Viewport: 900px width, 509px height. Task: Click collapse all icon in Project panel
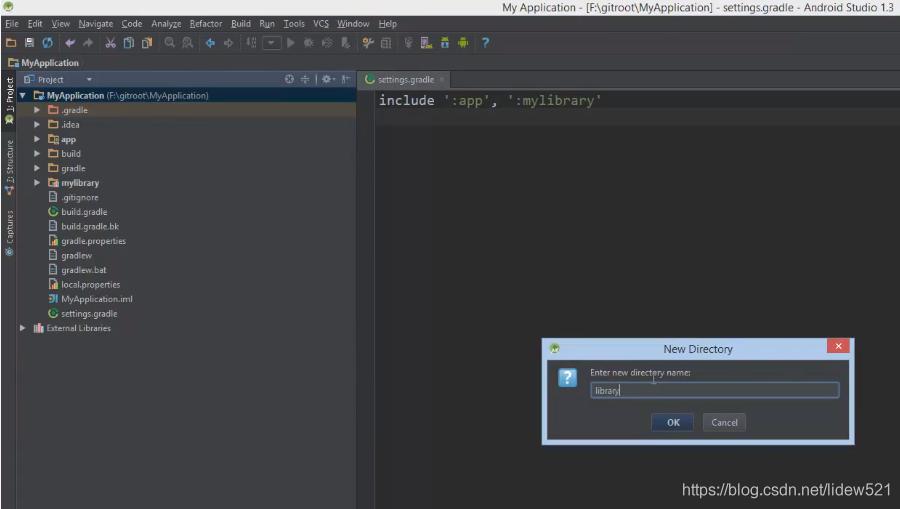305,79
